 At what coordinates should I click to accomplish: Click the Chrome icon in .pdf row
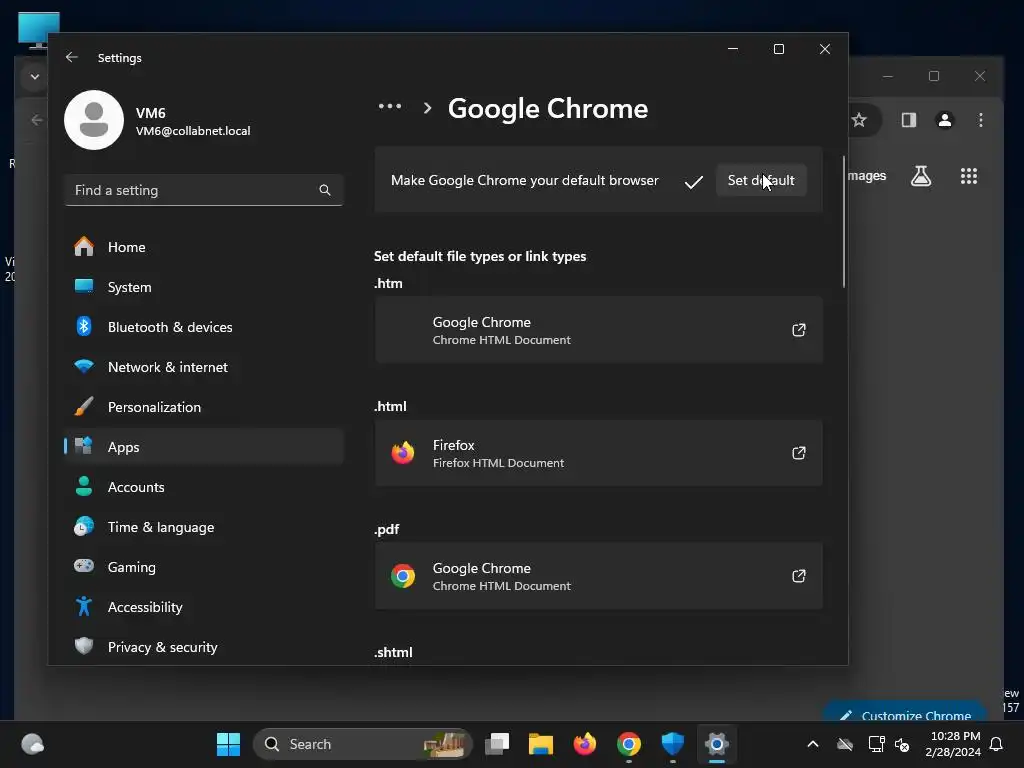coord(403,576)
